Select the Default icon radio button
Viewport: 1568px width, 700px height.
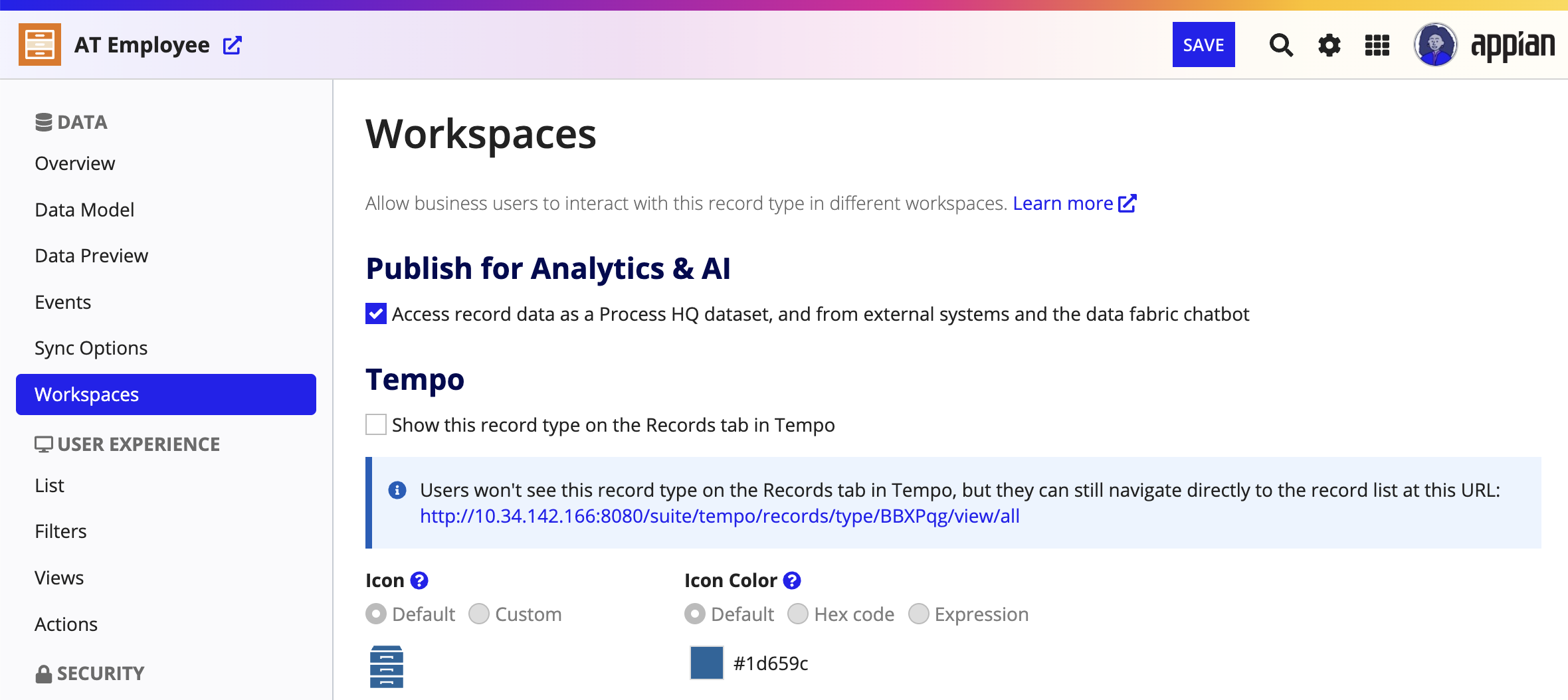pos(376,614)
